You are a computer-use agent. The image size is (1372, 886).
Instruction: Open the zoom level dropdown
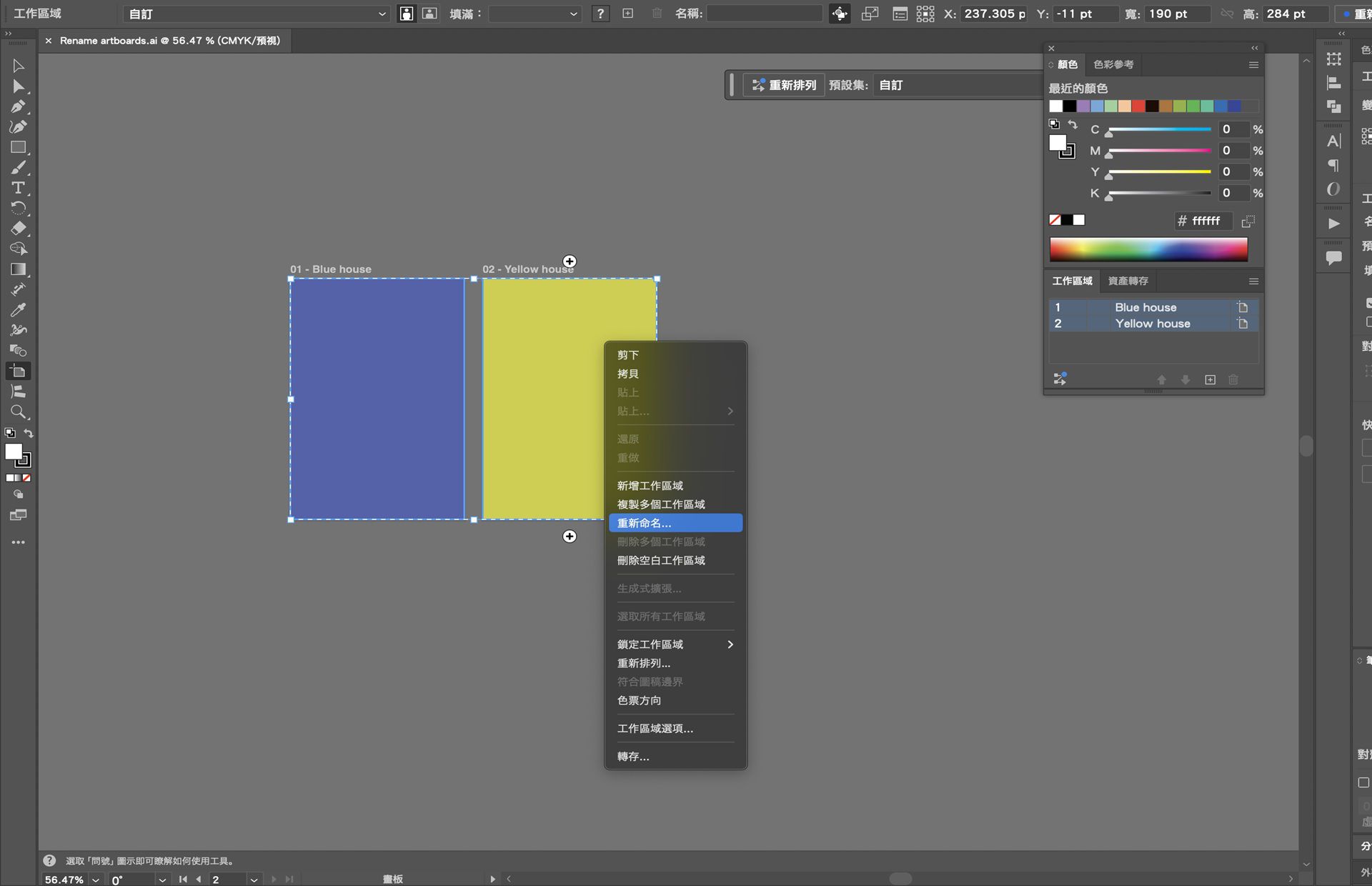coord(95,880)
